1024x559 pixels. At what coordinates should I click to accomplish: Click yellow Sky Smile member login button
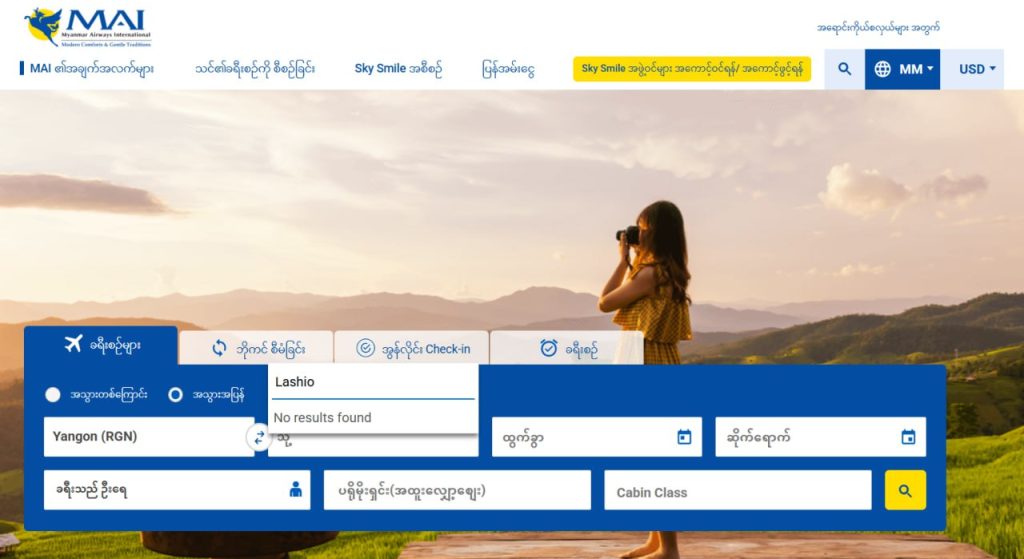coord(691,69)
